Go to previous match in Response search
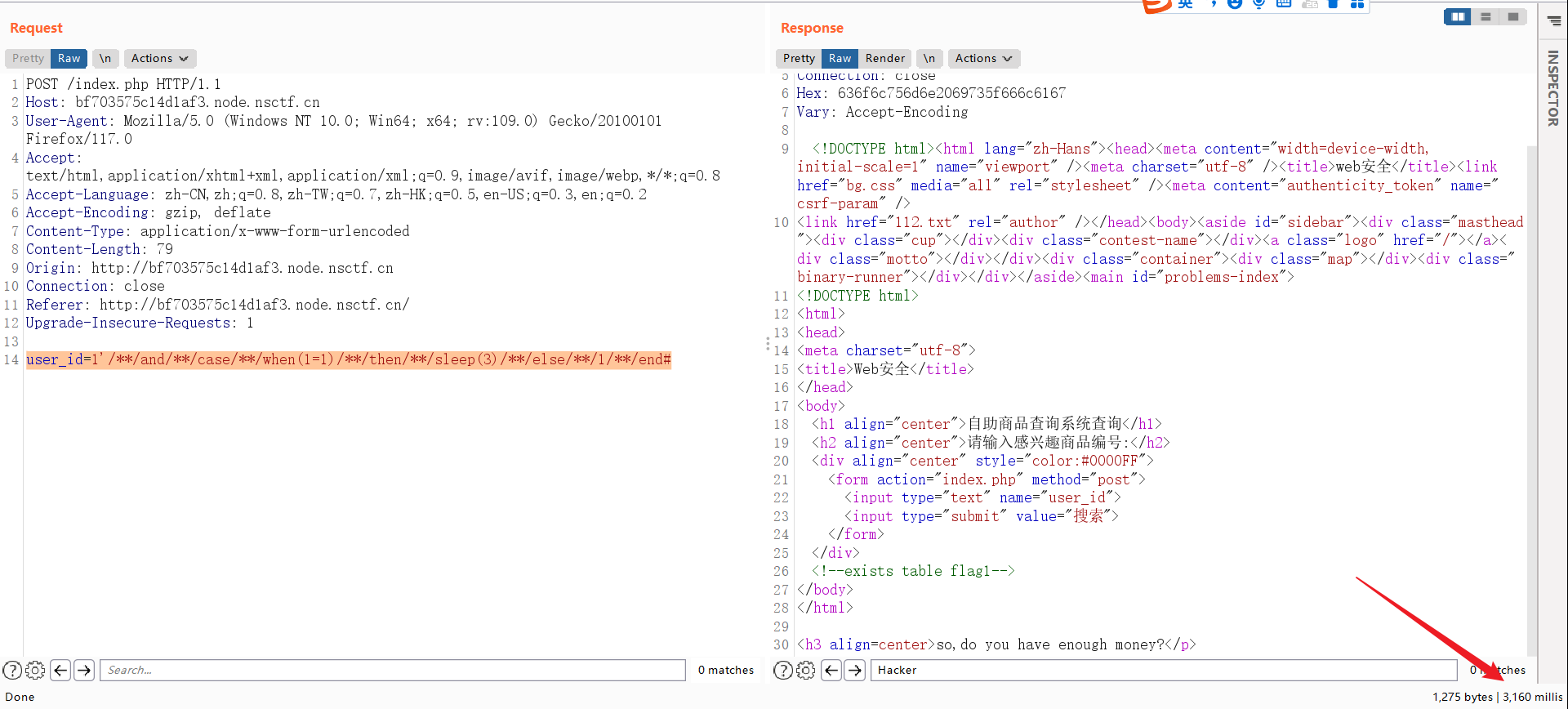 coord(831,671)
